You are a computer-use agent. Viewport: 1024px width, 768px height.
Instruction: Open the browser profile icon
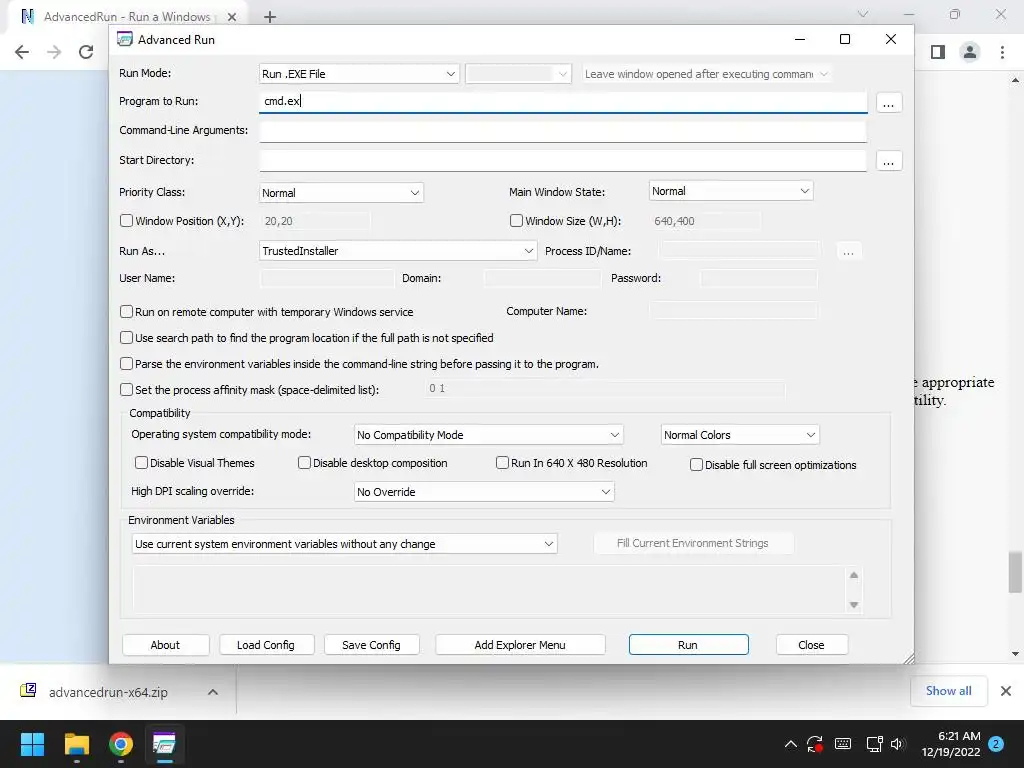(970, 52)
